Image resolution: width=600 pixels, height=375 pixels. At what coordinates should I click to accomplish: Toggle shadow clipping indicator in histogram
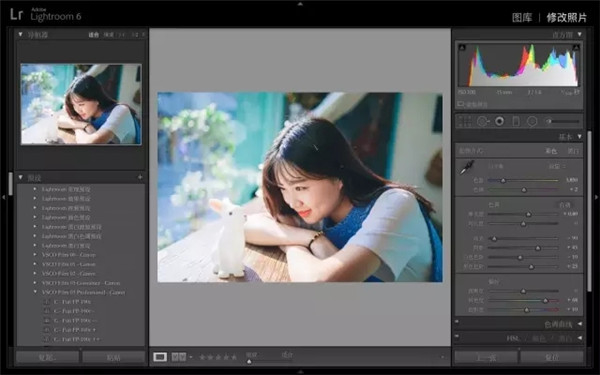[462, 47]
